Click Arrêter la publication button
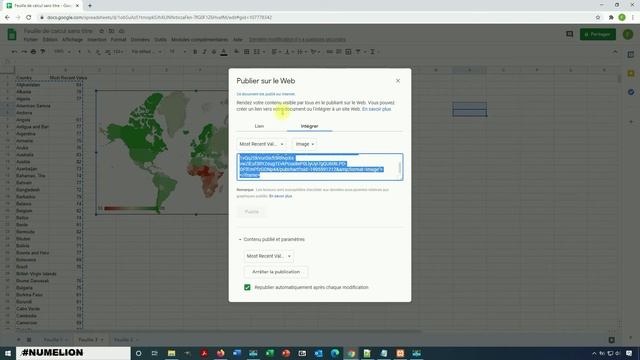 (x=276, y=272)
